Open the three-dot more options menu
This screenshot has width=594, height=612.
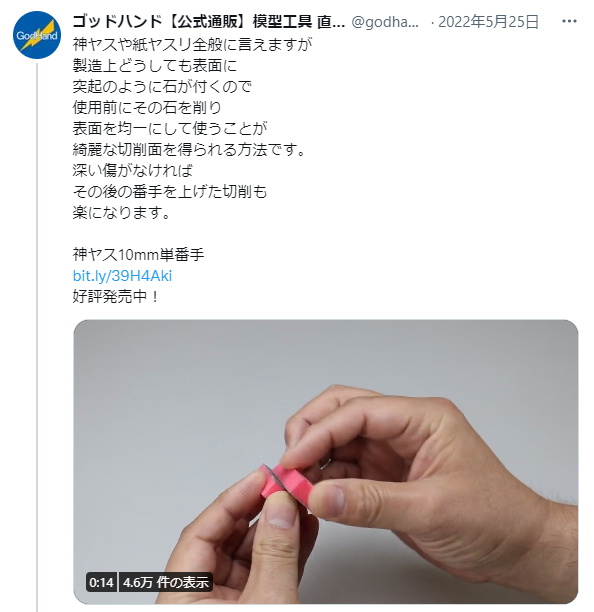click(569, 21)
